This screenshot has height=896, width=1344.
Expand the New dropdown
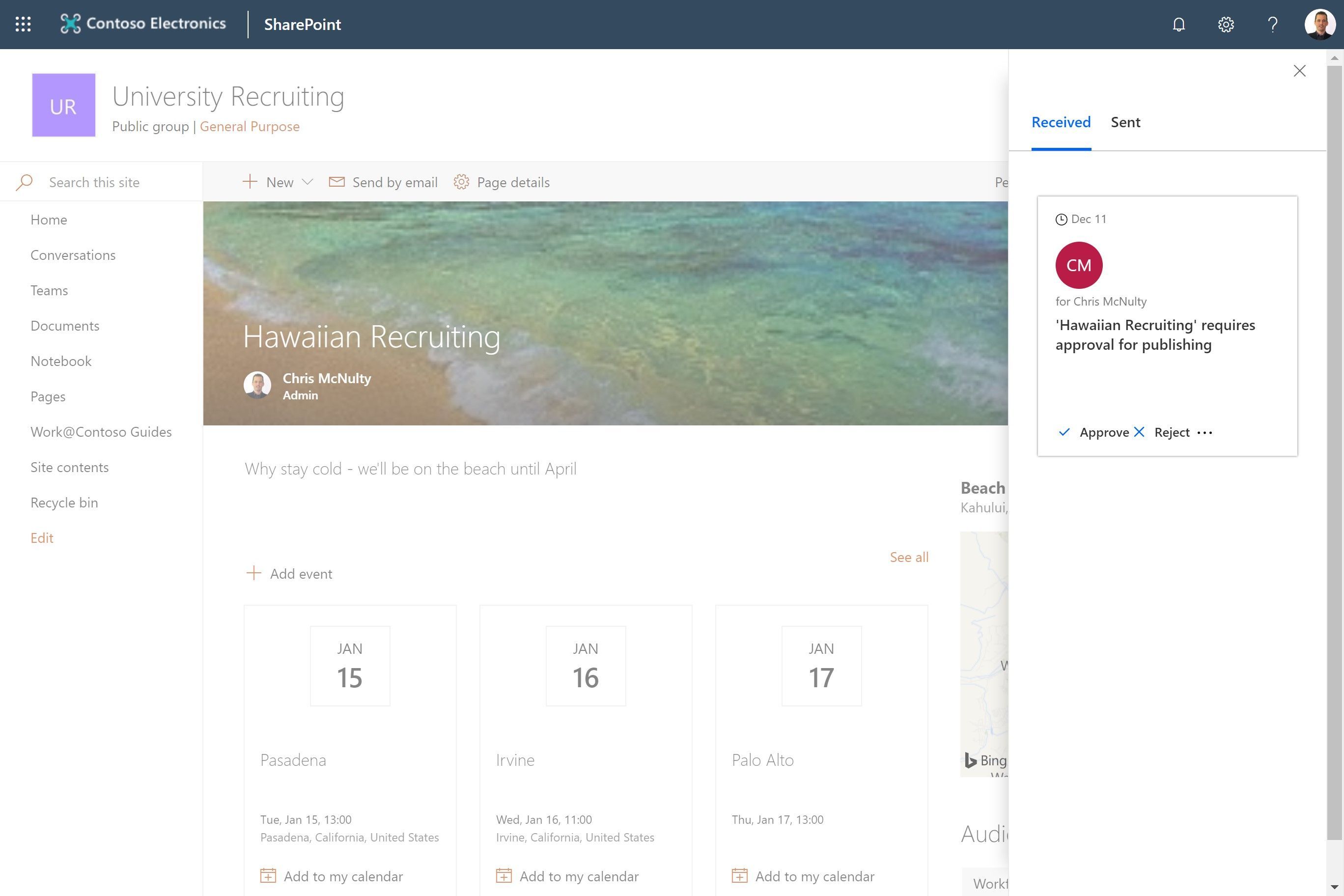coord(308,182)
